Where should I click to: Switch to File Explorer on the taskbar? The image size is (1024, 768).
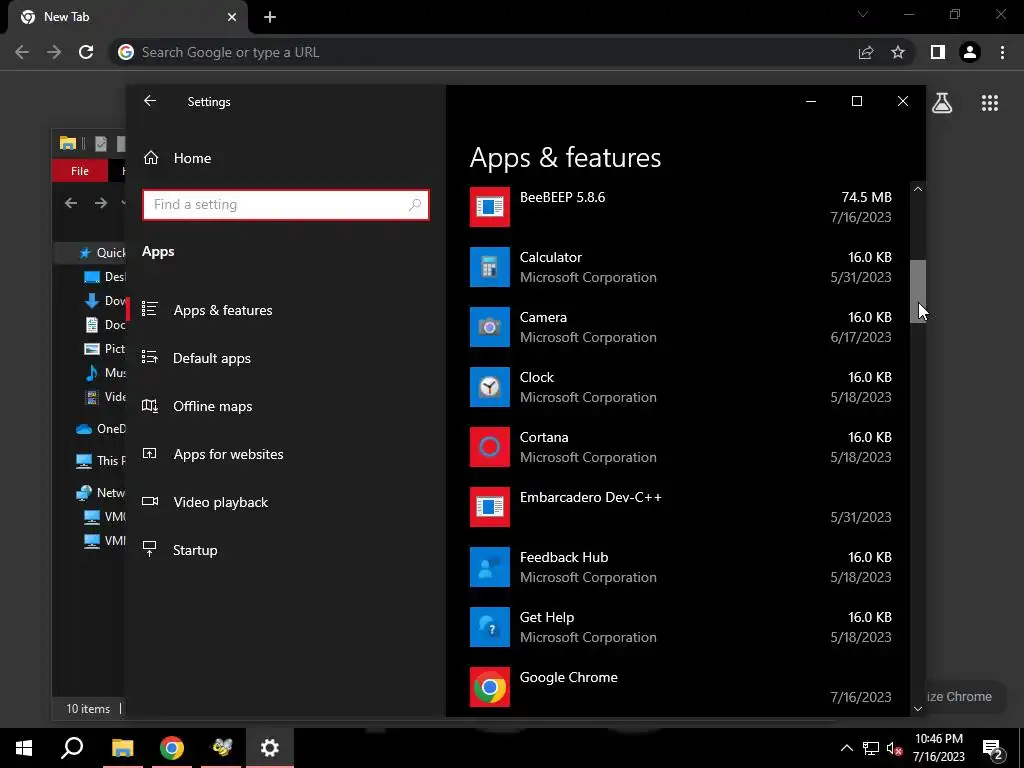coord(123,748)
